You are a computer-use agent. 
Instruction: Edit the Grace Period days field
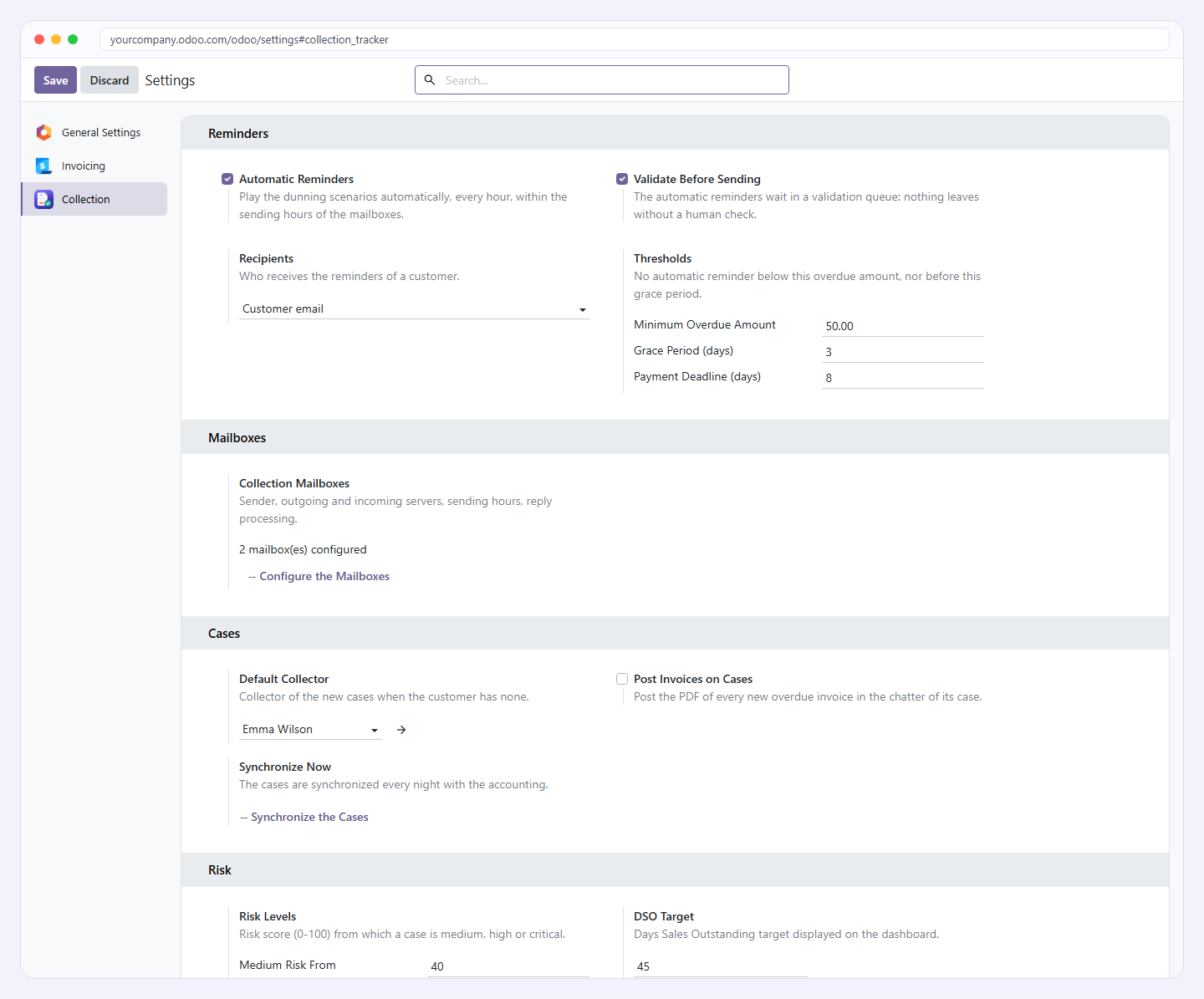(903, 352)
